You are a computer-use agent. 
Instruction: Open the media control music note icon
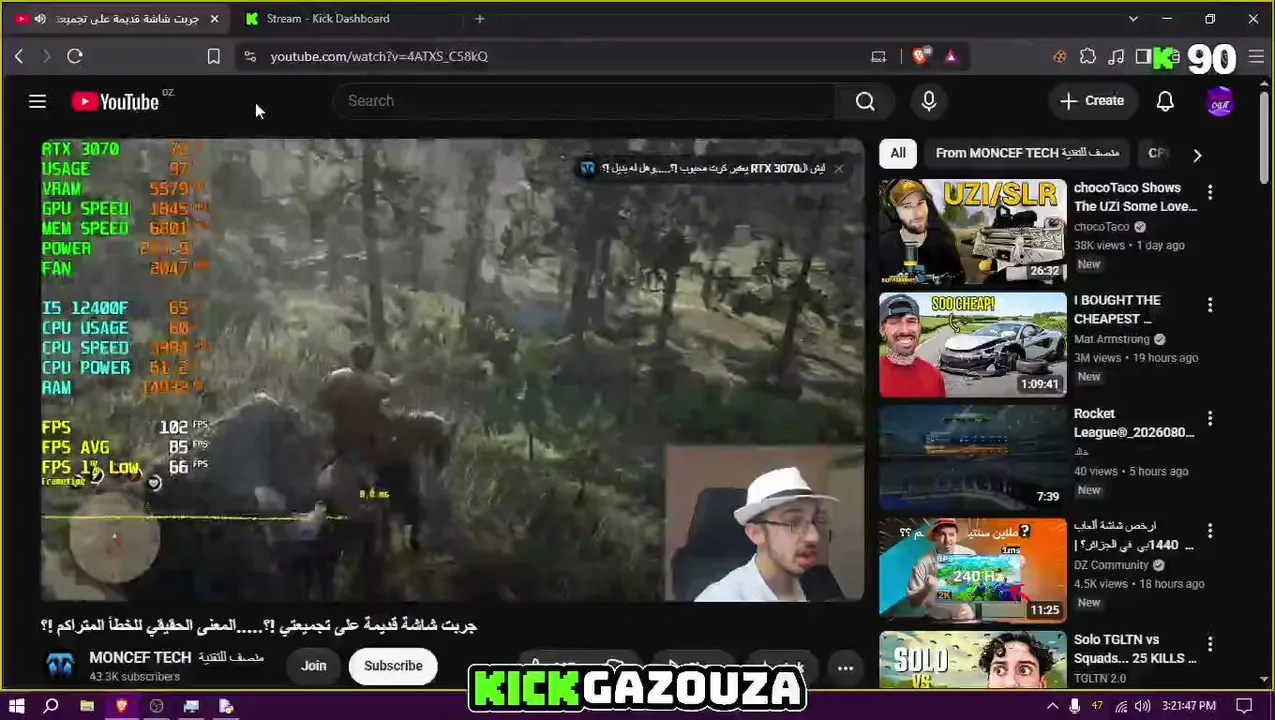[x=1116, y=57]
